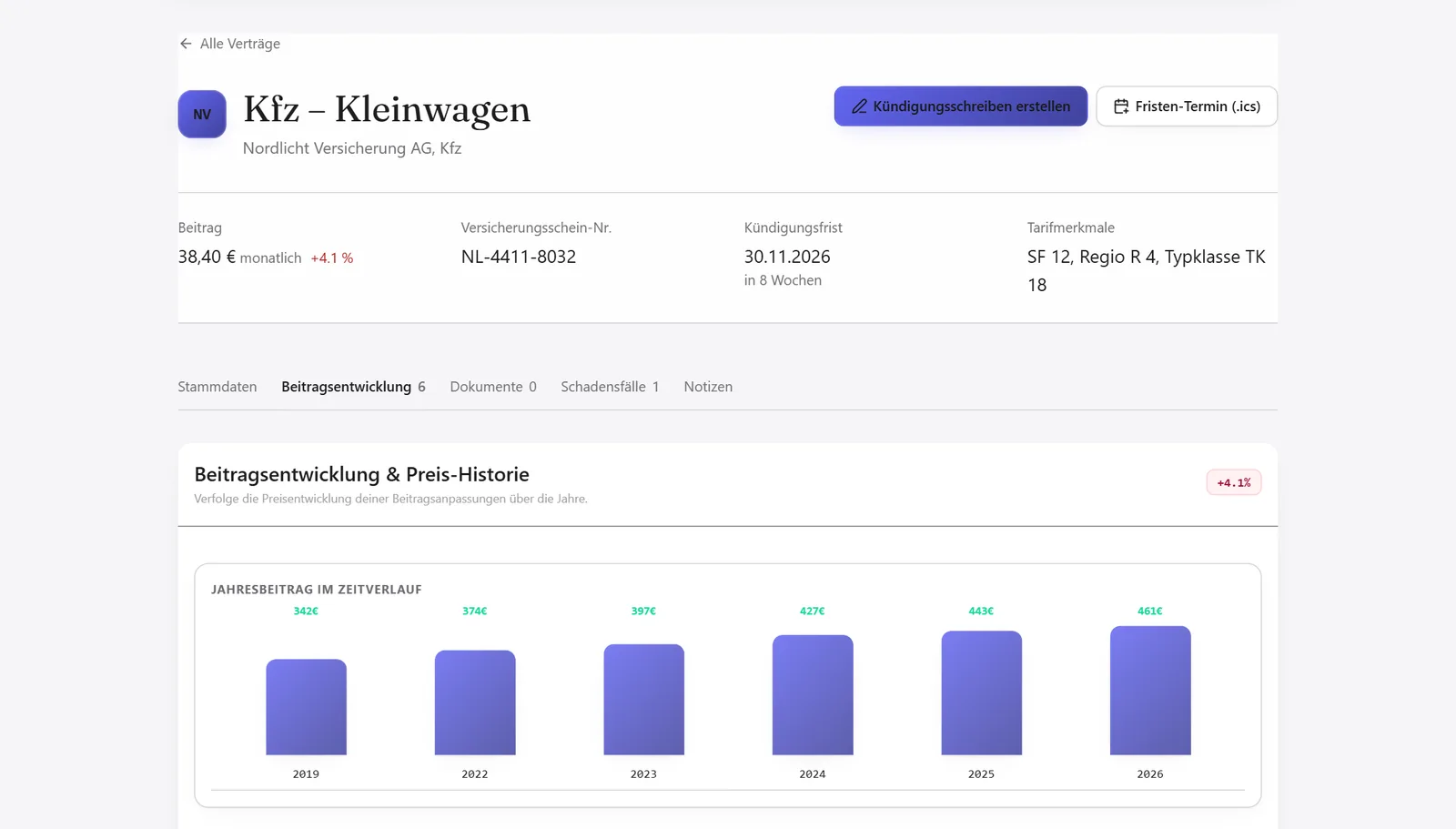Viewport: 1456px width, 829px height.
Task: Select the Beitragsentwicklung tab
Action: (353, 387)
